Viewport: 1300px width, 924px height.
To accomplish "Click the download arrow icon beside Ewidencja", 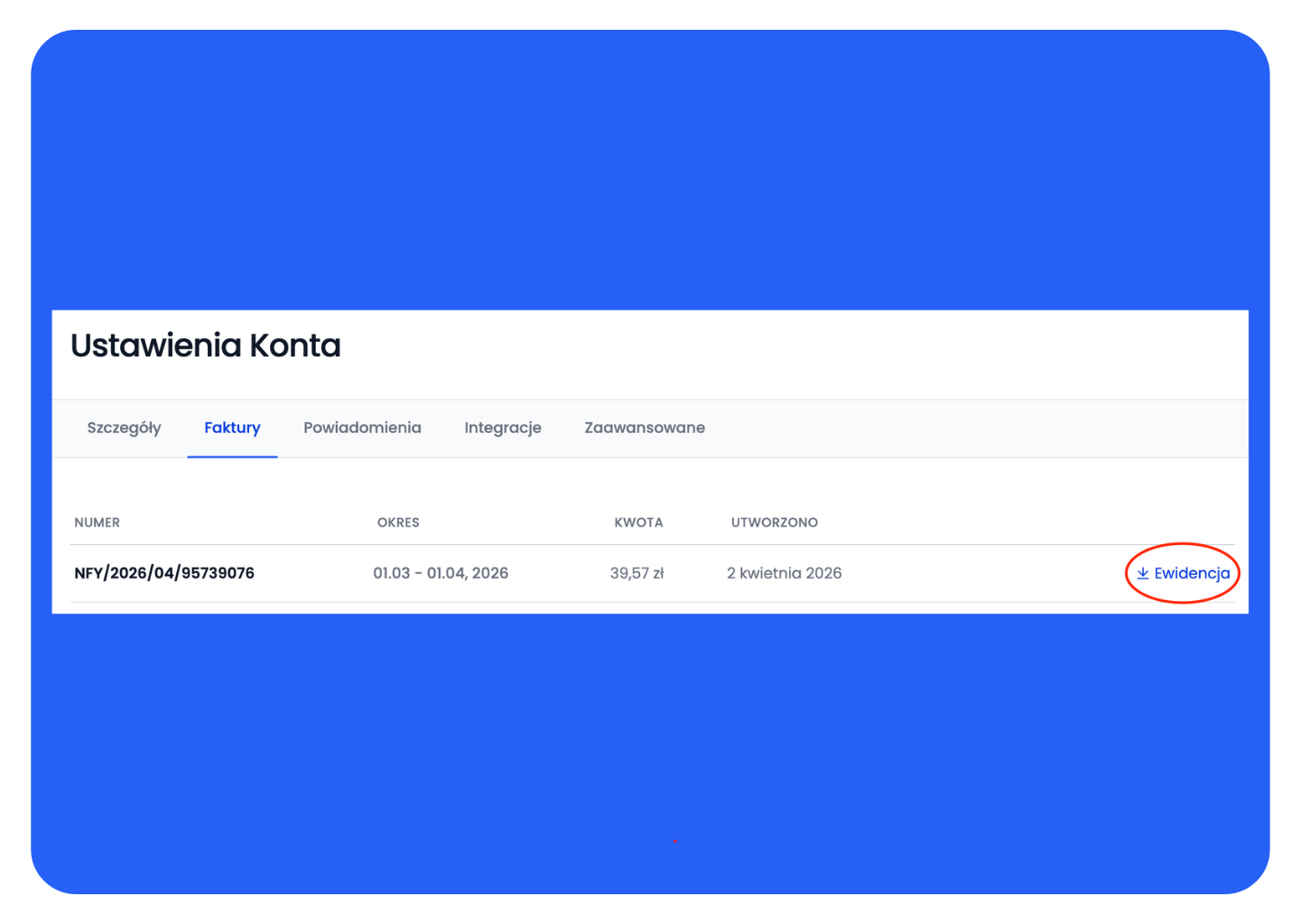I will coord(1142,574).
